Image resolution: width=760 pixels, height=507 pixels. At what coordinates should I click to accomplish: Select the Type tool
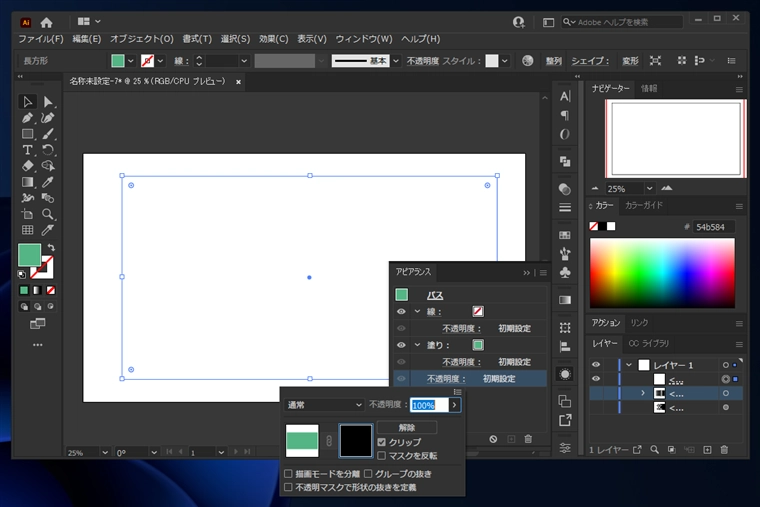point(27,150)
